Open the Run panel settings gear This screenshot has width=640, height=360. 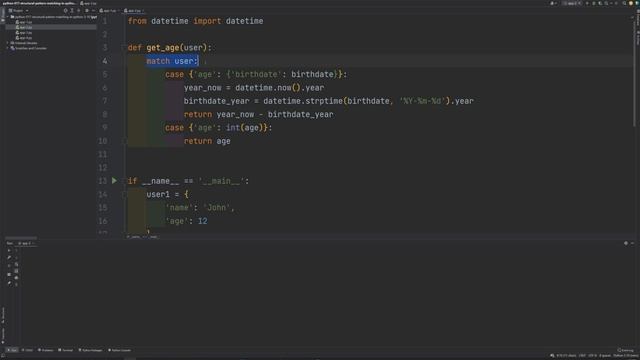coord(626,243)
